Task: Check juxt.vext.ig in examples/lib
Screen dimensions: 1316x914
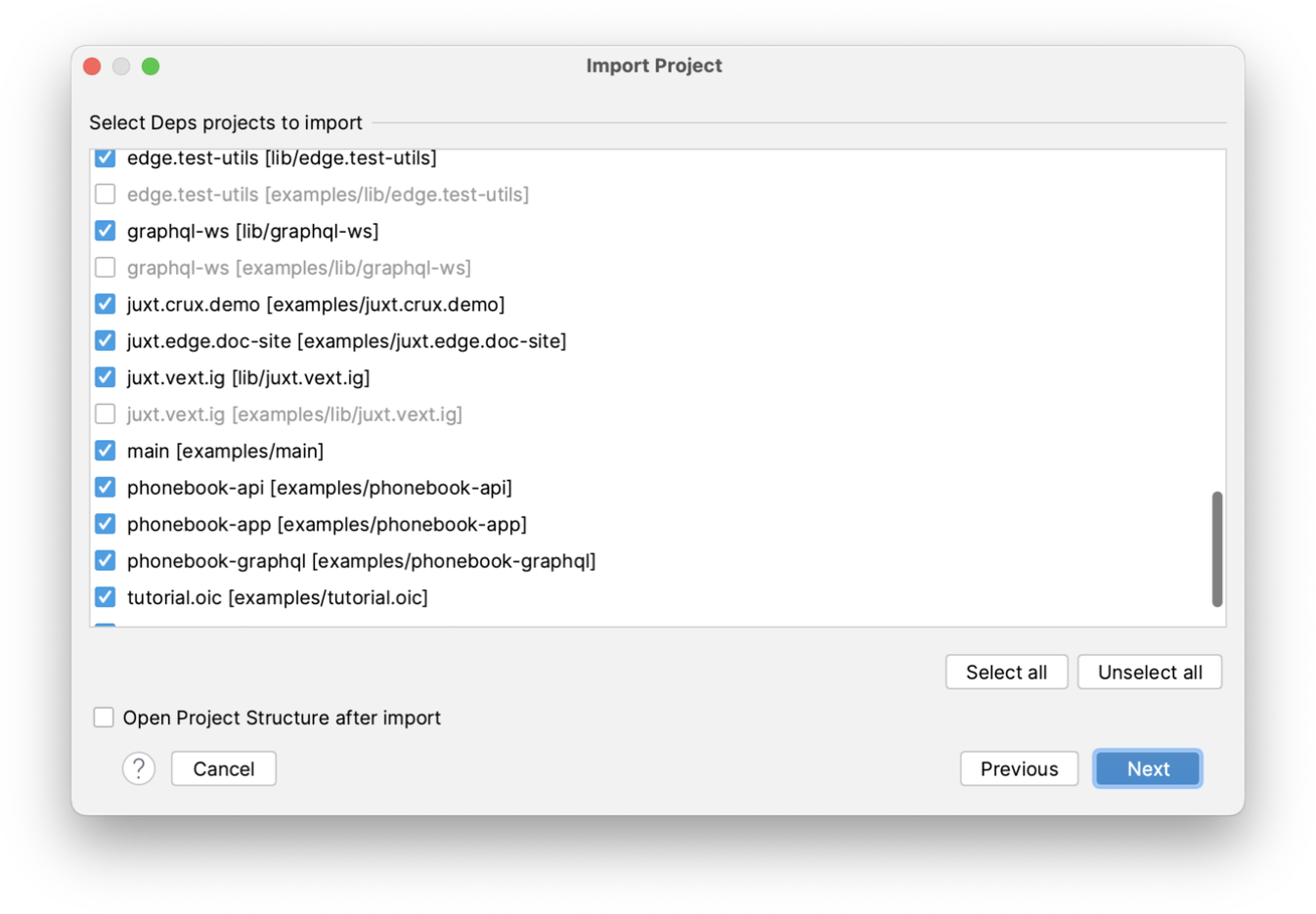Action: point(106,414)
